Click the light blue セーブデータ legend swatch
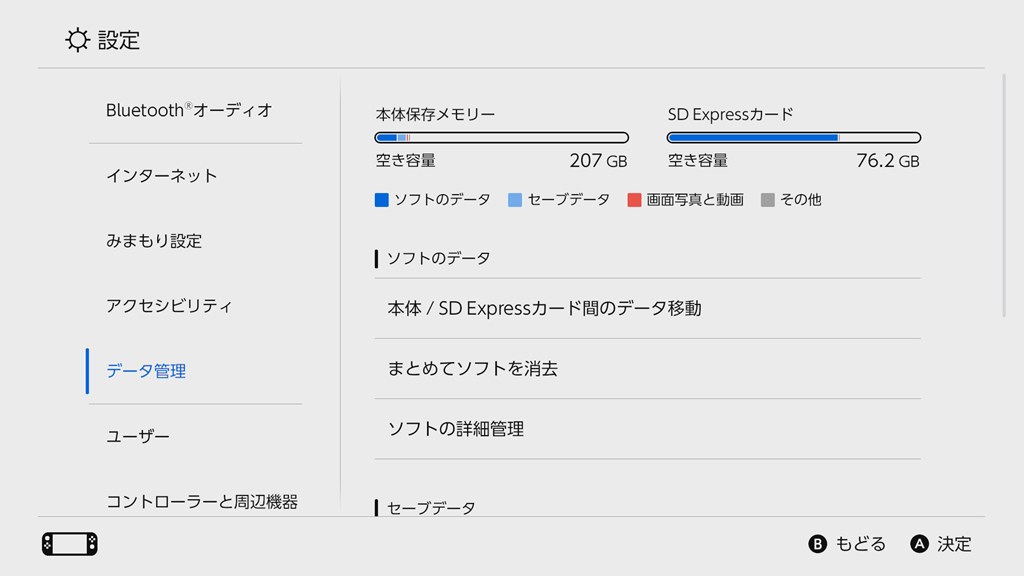This screenshot has height=576, width=1024. point(515,200)
